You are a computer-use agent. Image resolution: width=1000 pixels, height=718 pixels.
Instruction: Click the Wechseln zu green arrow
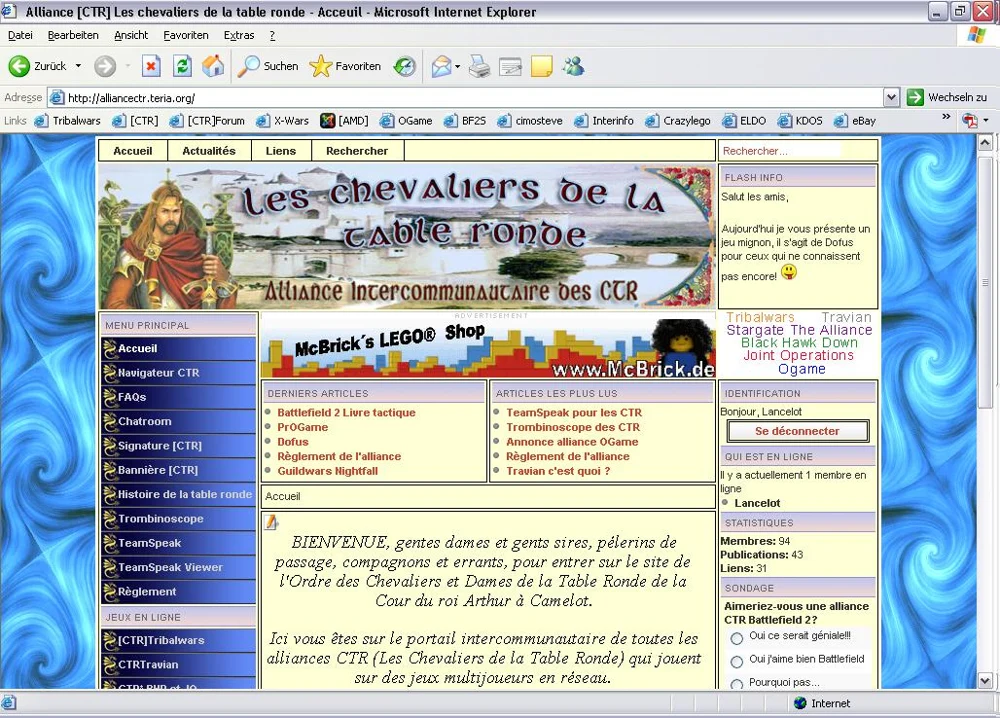pos(915,97)
